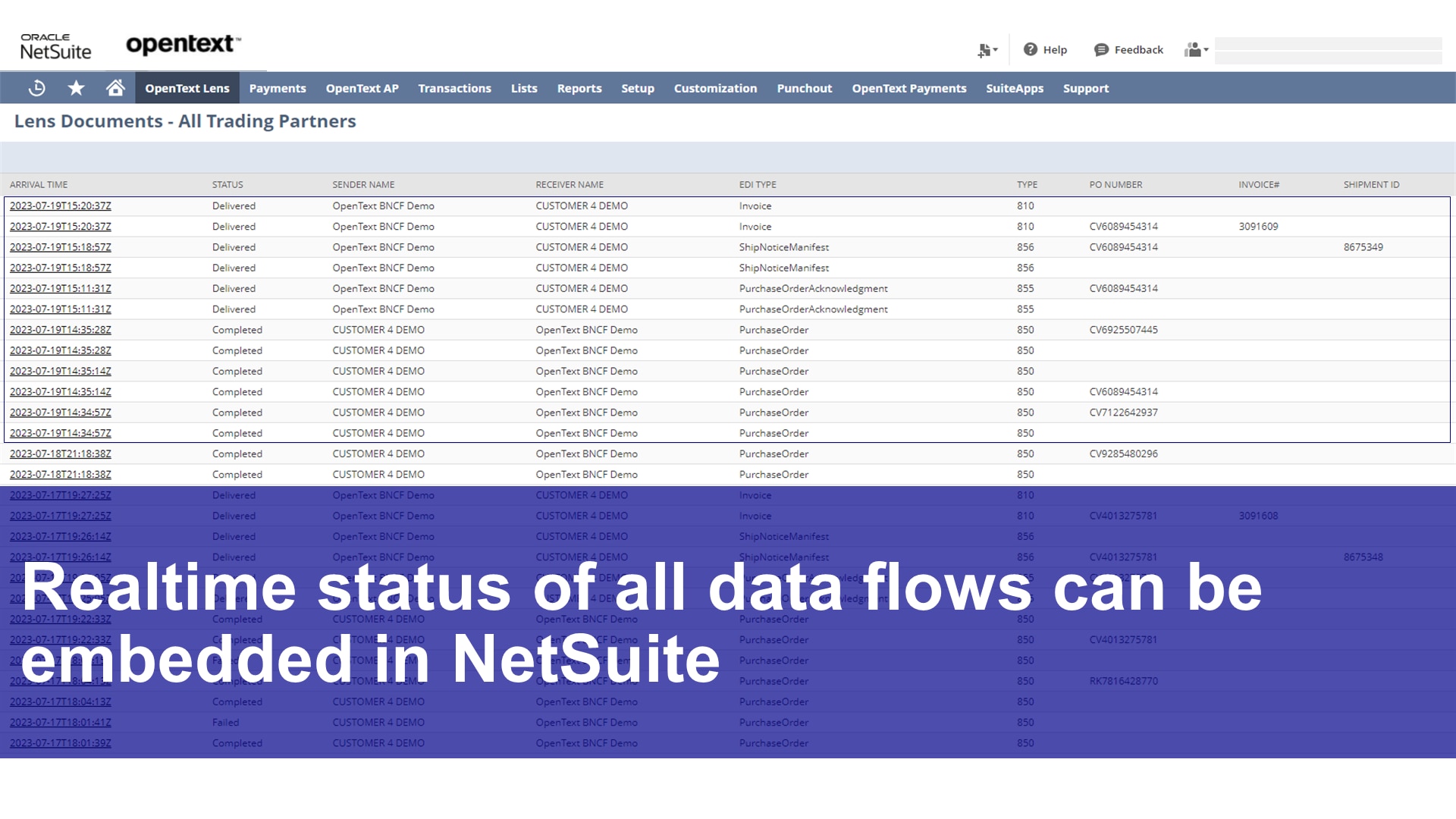Open the Reports menu
Screen dimensions: 1456x819
[579, 88]
